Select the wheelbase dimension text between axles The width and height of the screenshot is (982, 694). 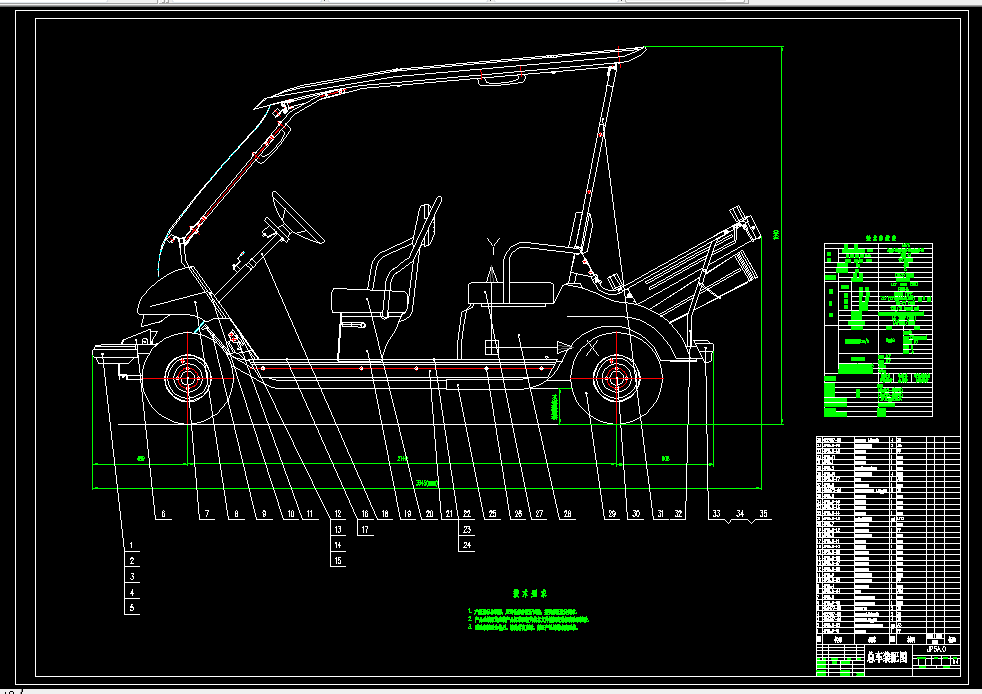click(402, 459)
